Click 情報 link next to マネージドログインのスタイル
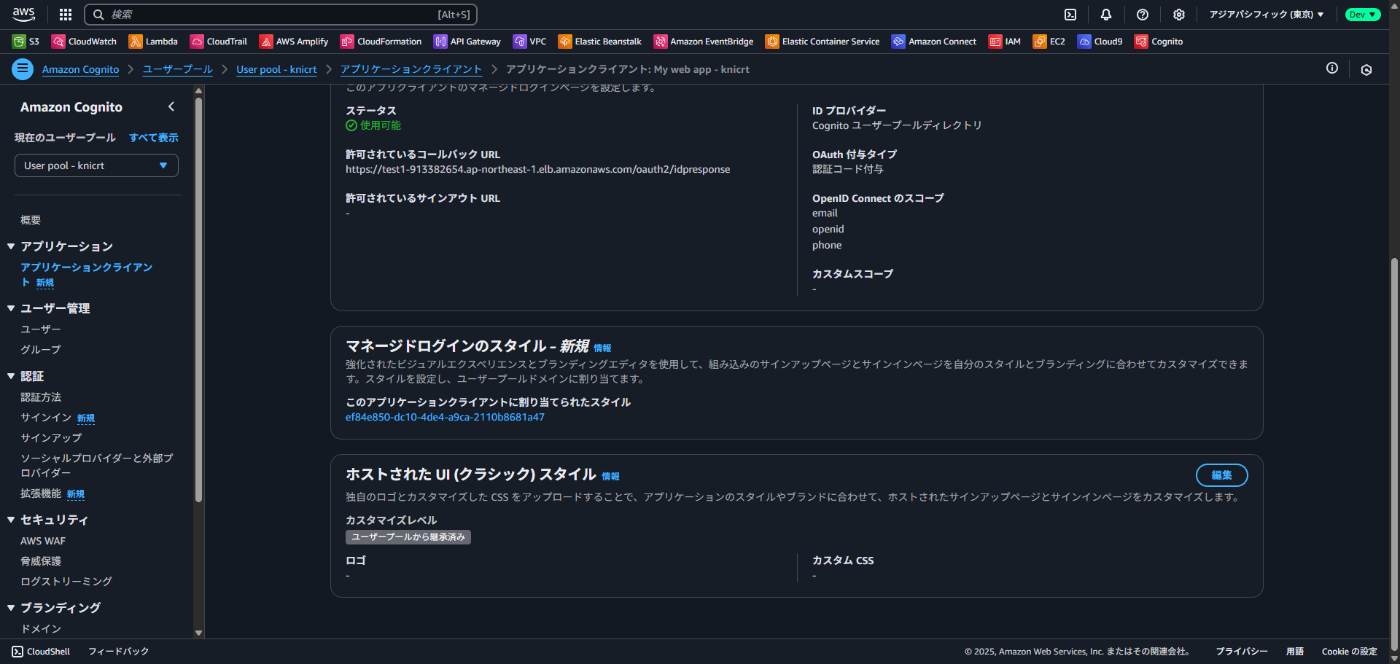Screen dimensions: 1400x664 pyautogui.click(x=602, y=348)
